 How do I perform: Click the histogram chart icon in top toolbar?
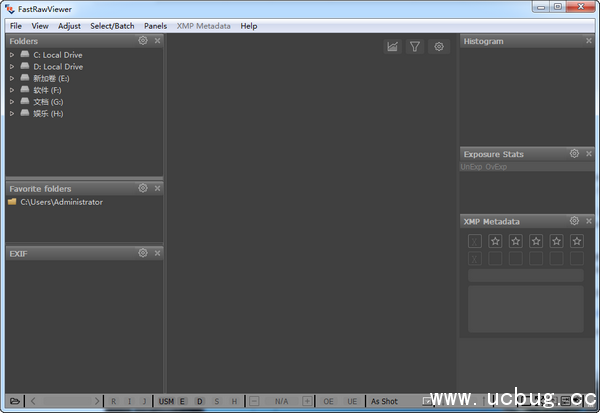(x=393, y=46)
